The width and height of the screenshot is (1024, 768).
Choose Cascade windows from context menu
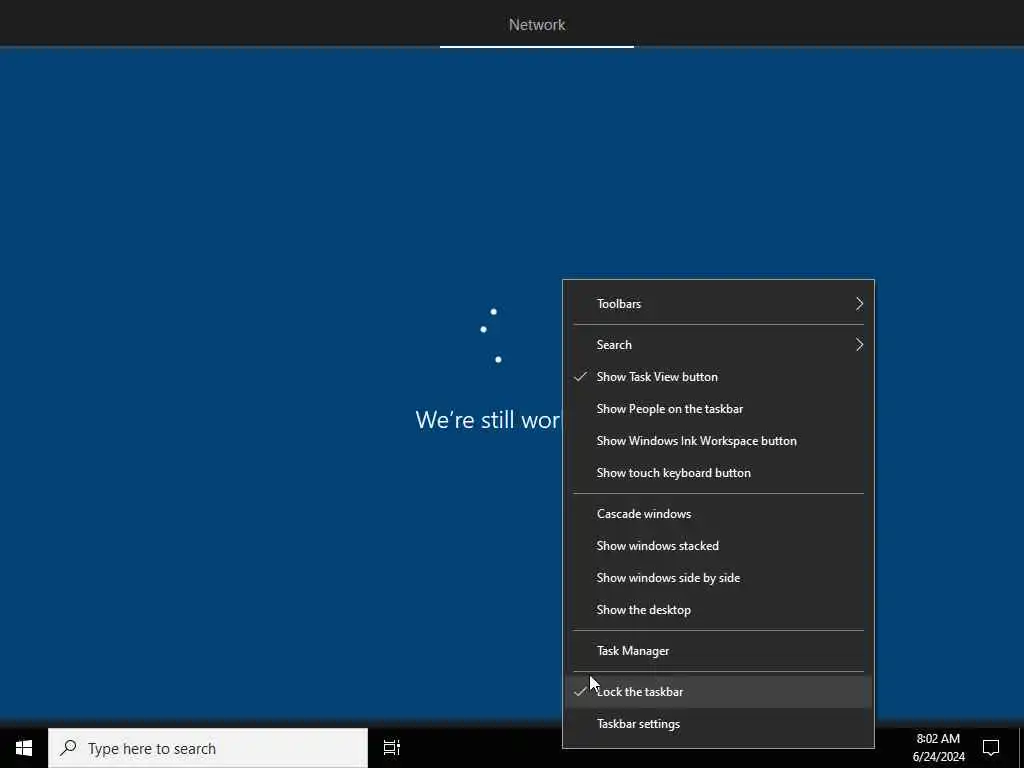(718, 514)
